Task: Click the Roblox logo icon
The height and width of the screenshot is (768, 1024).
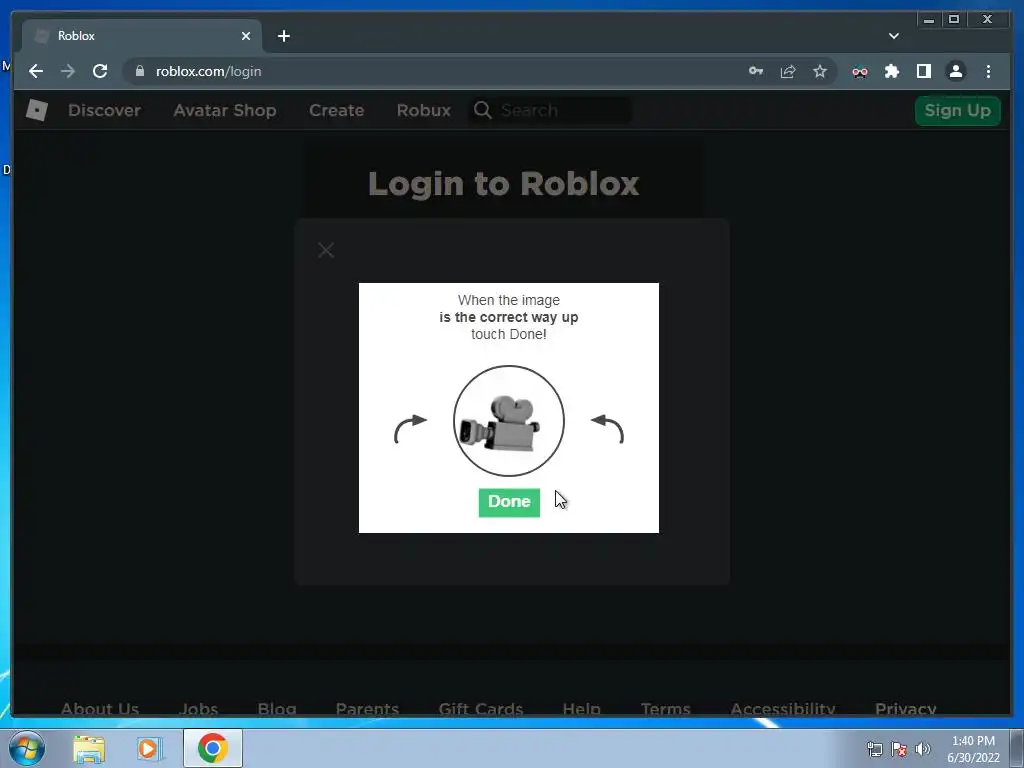Action: (x=37, y=110)
